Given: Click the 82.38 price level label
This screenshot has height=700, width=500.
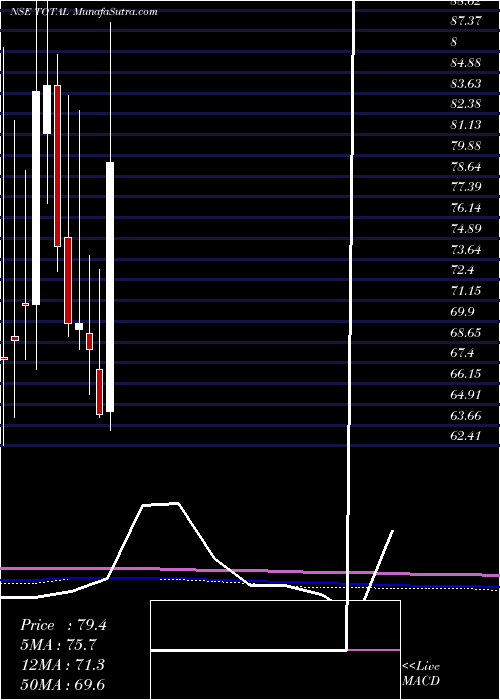Looking at the screenshot, I should point(466,104).
